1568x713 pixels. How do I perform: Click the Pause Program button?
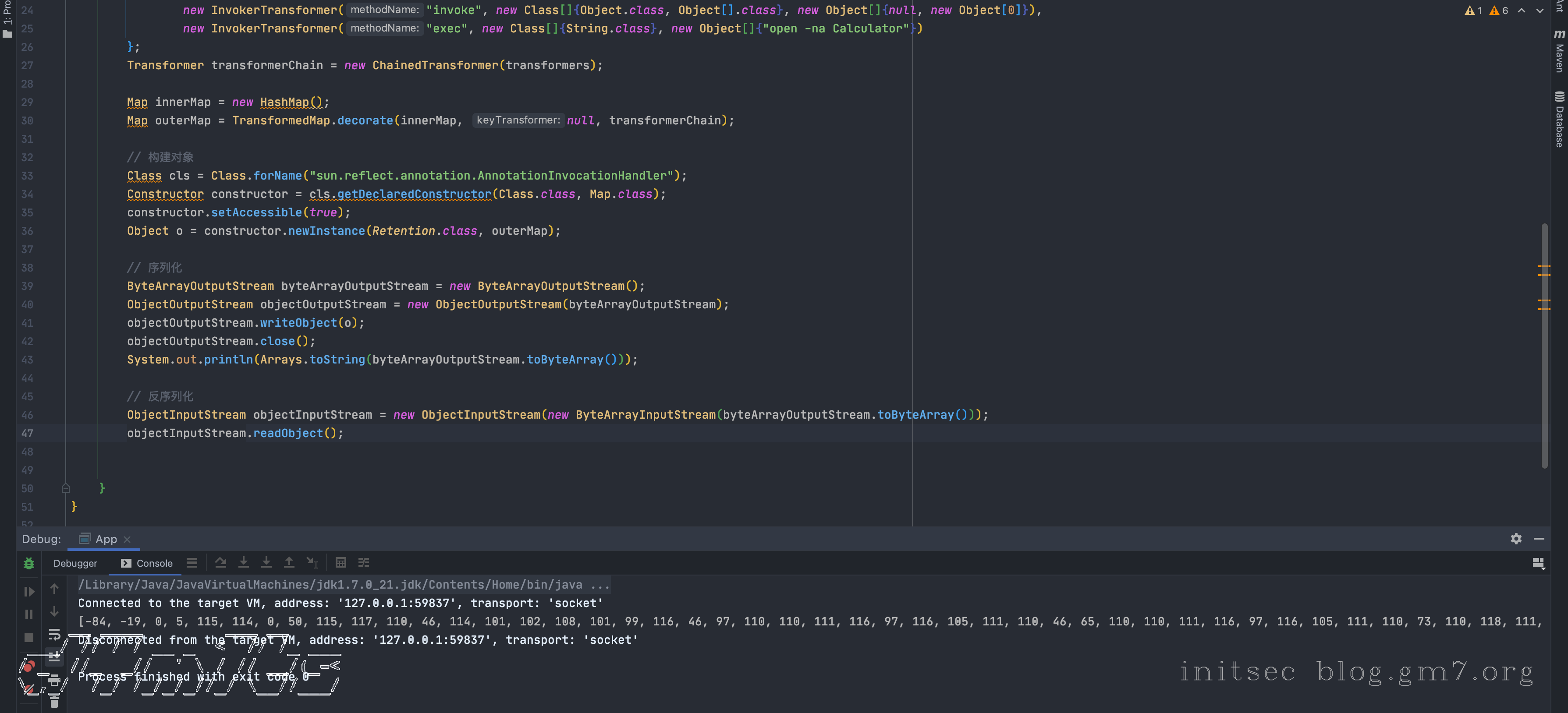pos(28,614)
